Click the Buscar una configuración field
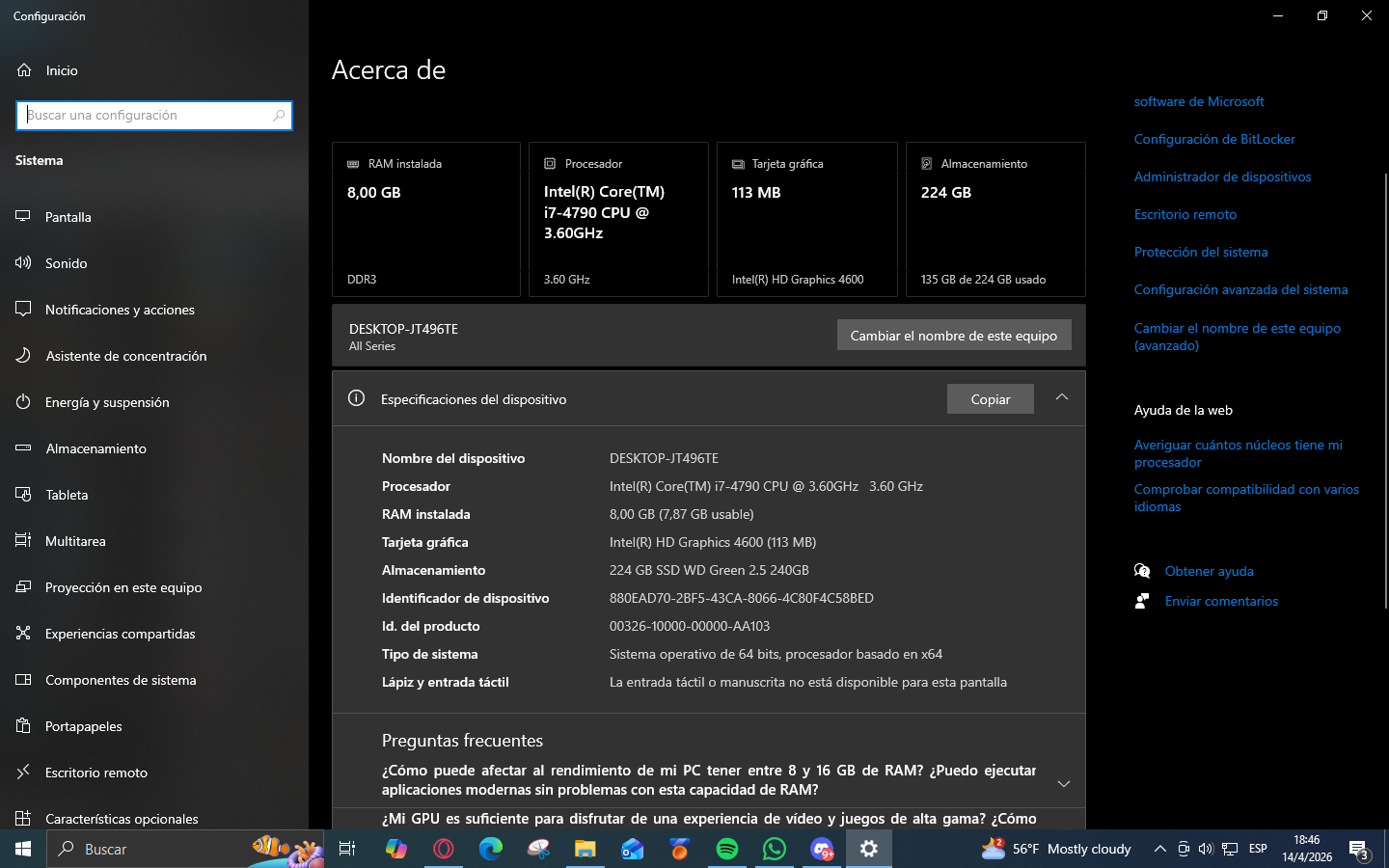 (154, 115)
